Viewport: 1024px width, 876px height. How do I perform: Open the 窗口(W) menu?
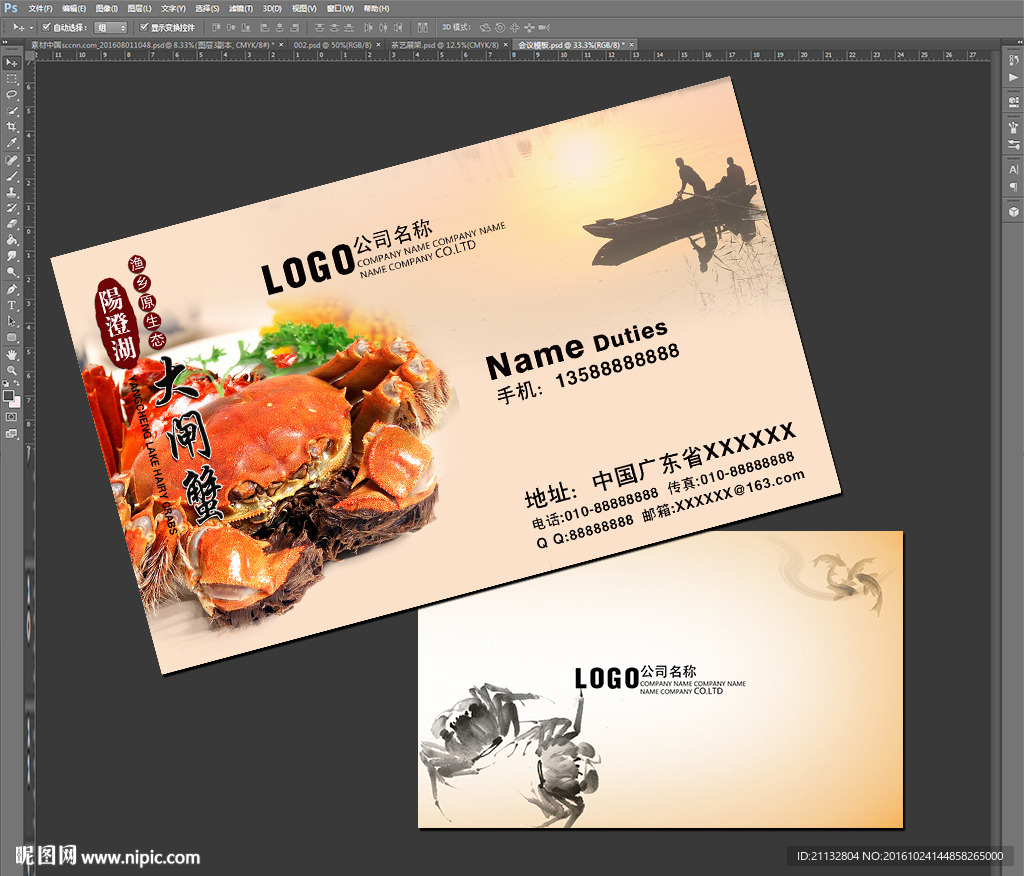(340, 8)
